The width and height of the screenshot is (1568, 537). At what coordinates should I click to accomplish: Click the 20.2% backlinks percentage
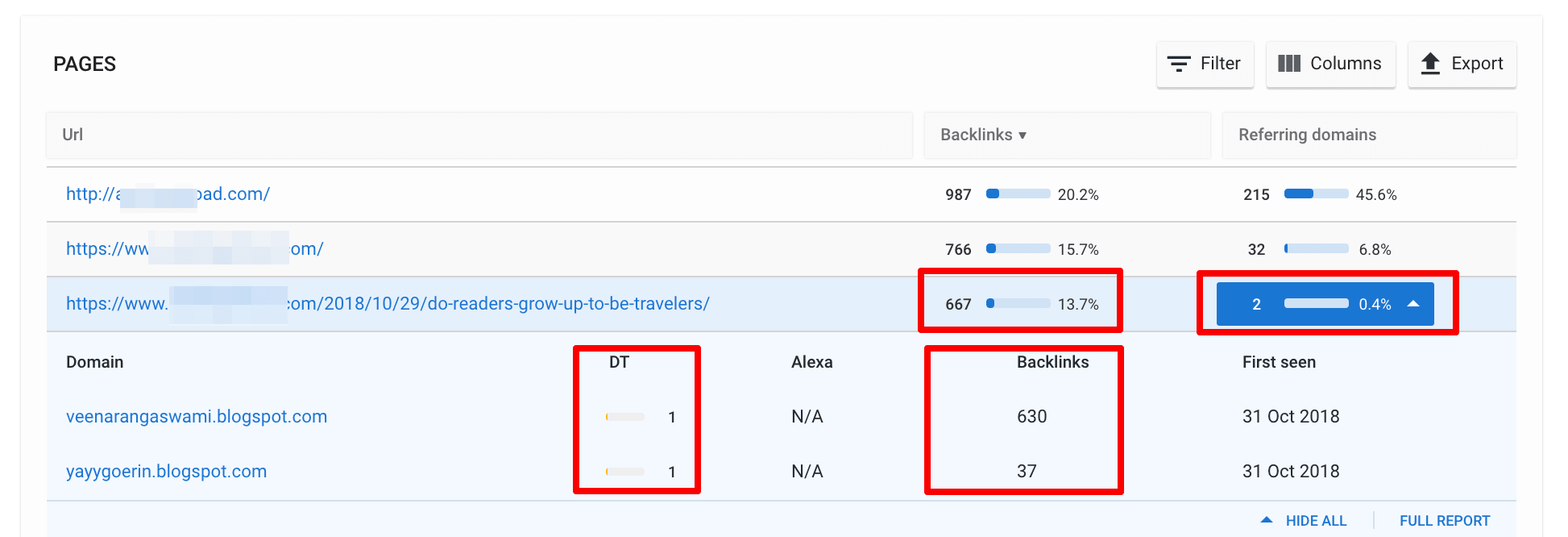click(x=1078, y=194)
